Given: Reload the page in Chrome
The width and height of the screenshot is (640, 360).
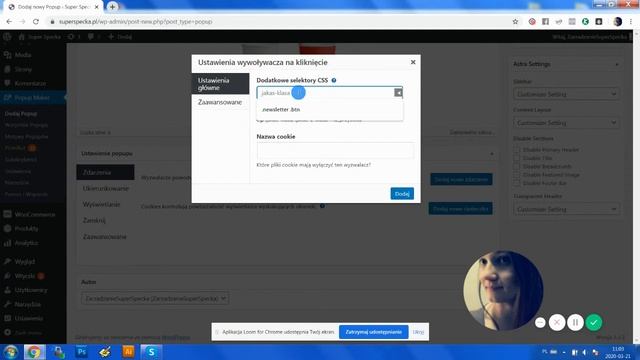Looking at the screenshot, I should 36,22.
